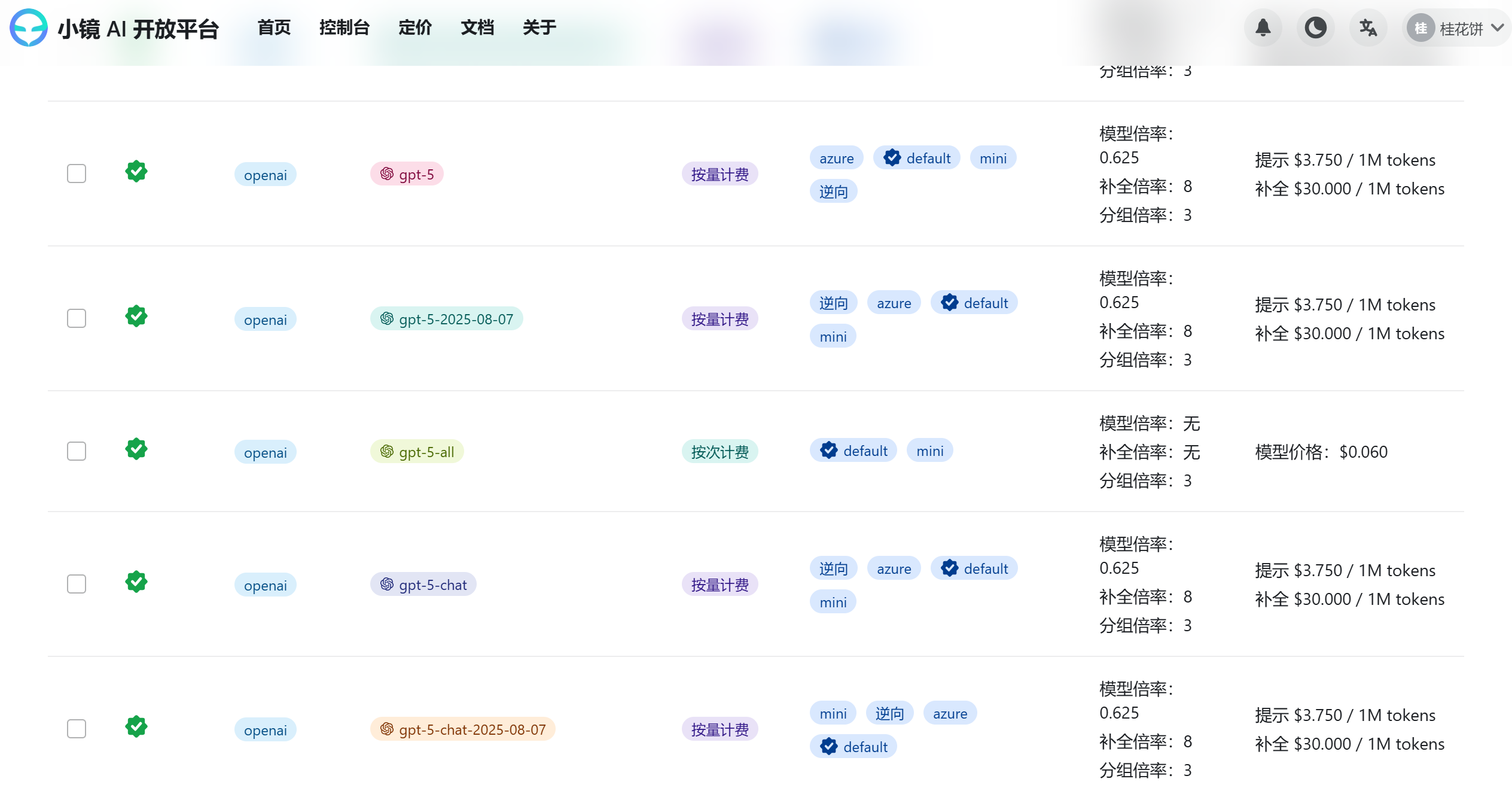The height and width of the screenshot is (785, 1512).
Task: Click the gpt-5-2025-08-07 model tag
Action: [x=446, y=319]
